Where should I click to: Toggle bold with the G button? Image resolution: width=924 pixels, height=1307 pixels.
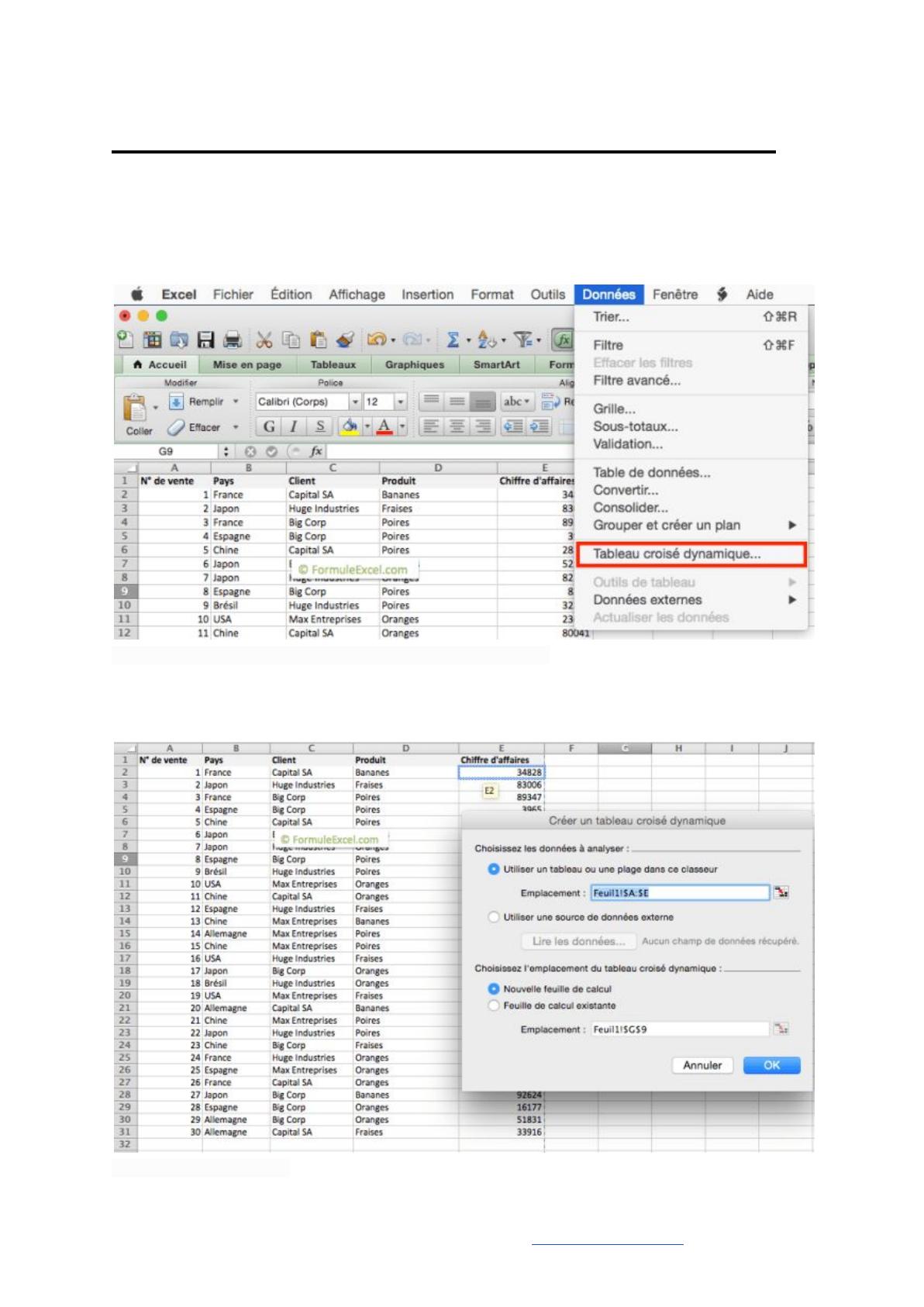268,426
